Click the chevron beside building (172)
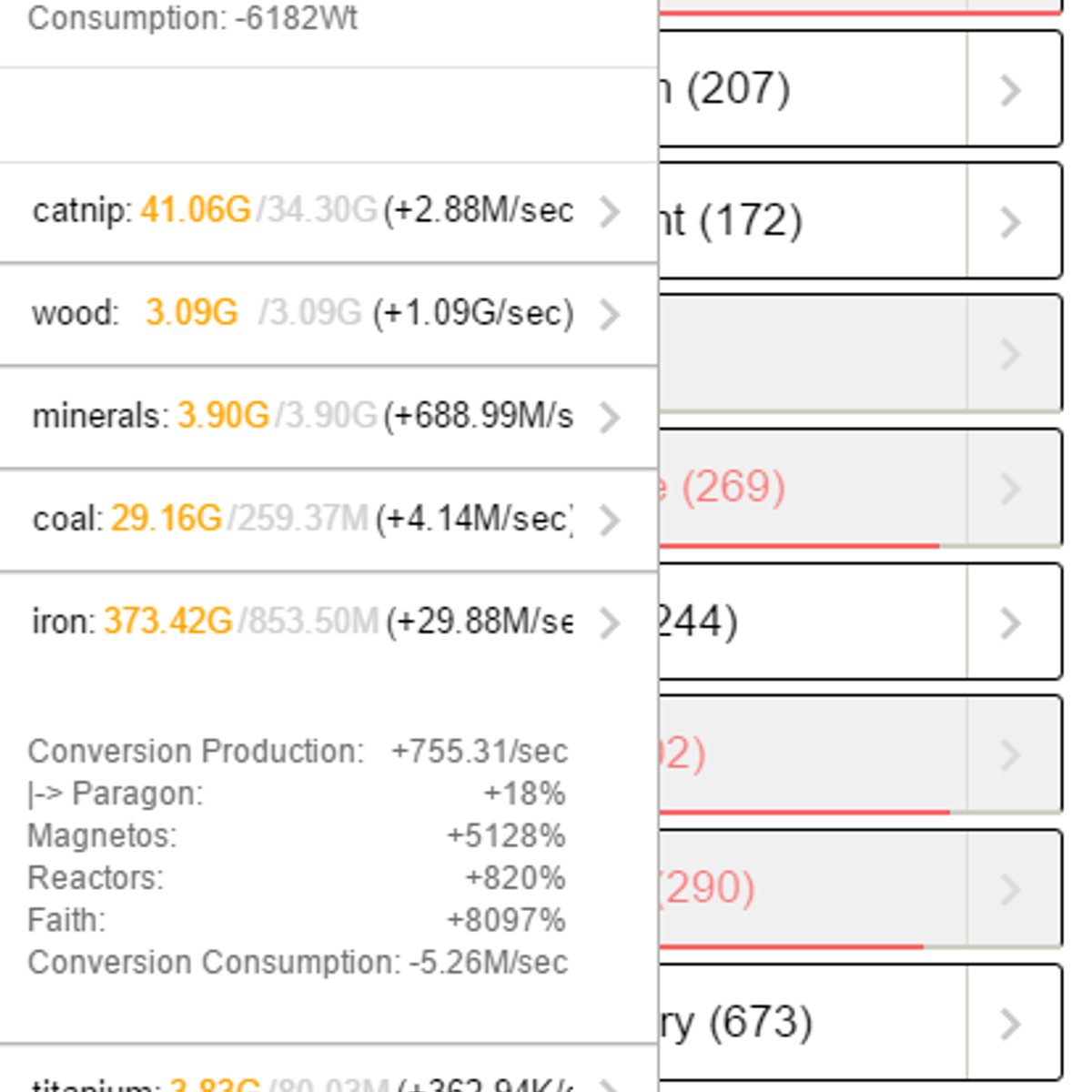Viewport: 1092px width, 1092px height. [x=1011, y=221]
